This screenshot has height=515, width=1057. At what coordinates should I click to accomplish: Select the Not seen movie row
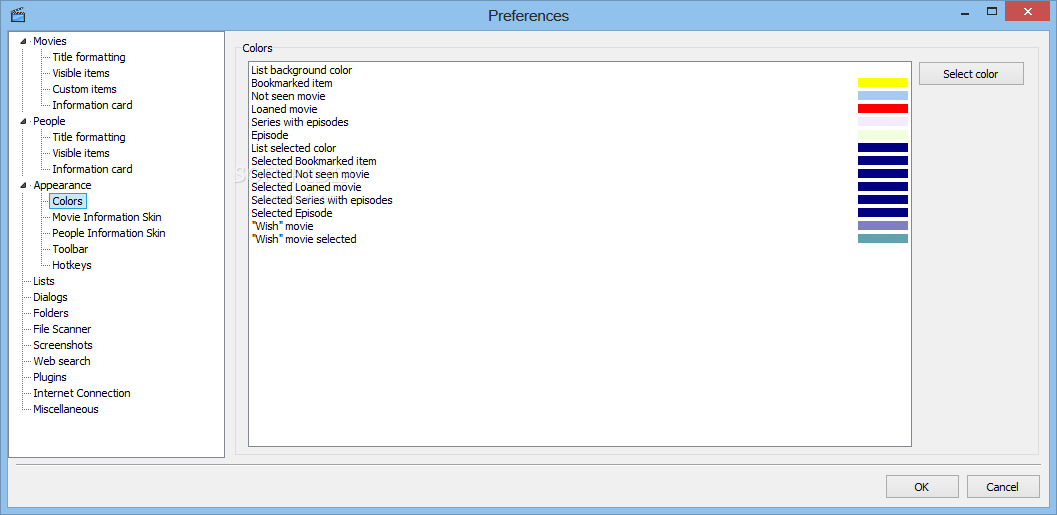point(580,96)
